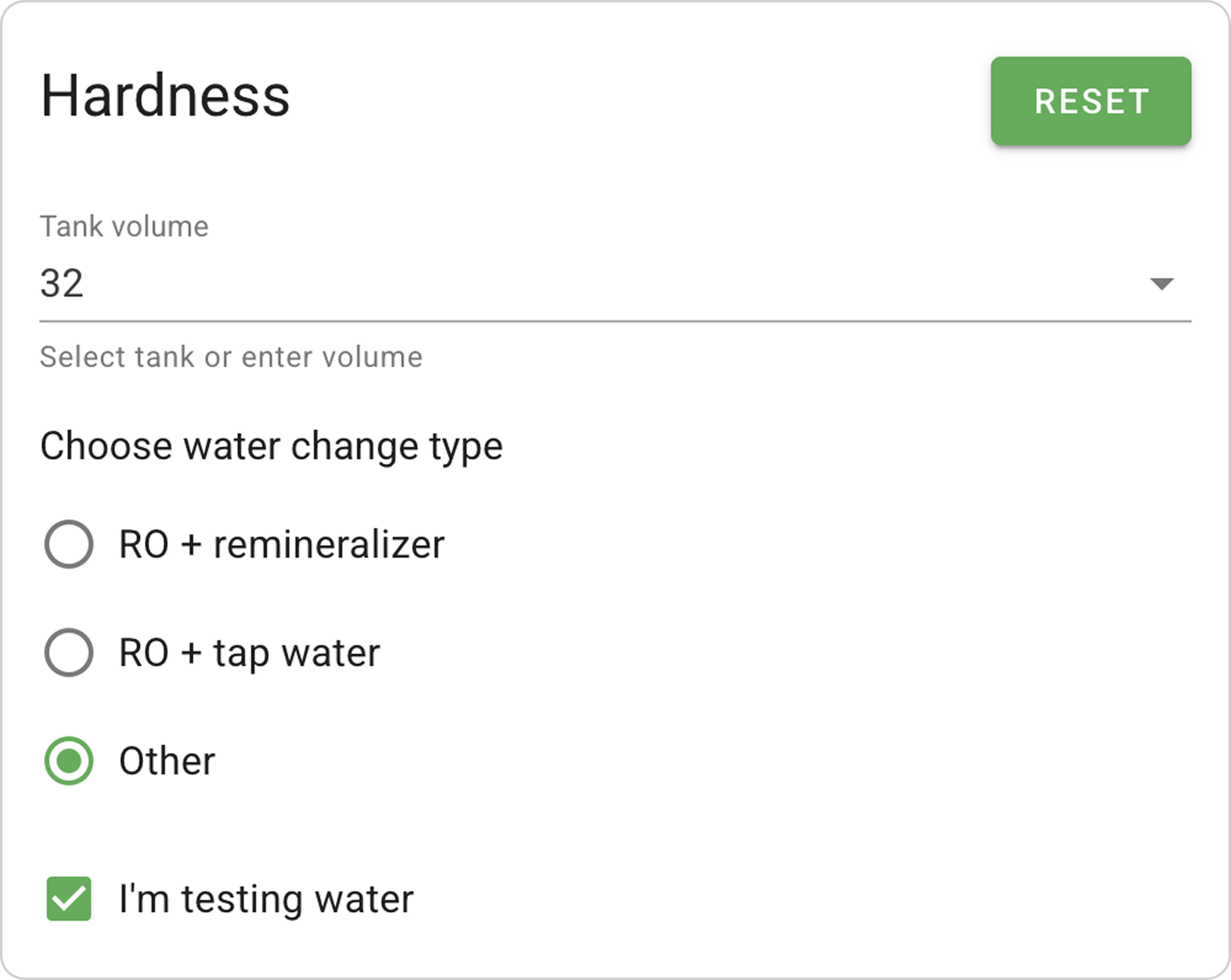The width and height of the screenshot is (1231, 980).
Task: Select the RO + tap water radio button
Action: (x=69, y=653)
